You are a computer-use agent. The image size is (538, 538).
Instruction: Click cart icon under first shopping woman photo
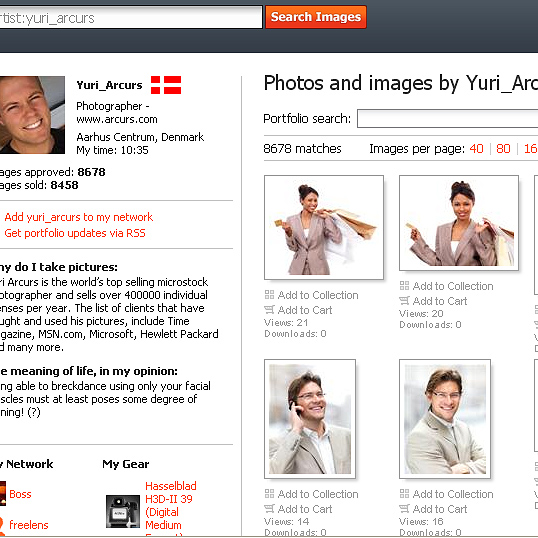[269, 310]
